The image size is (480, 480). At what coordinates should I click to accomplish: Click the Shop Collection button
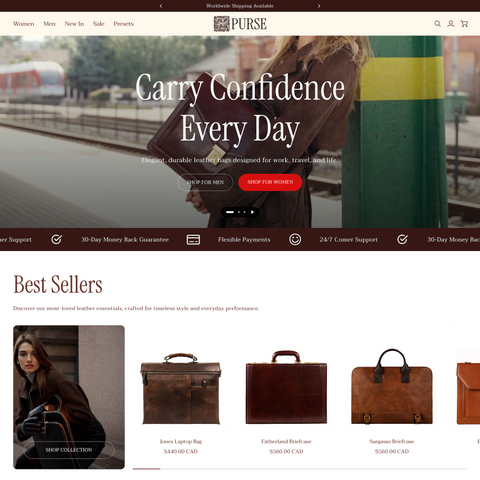69,450
